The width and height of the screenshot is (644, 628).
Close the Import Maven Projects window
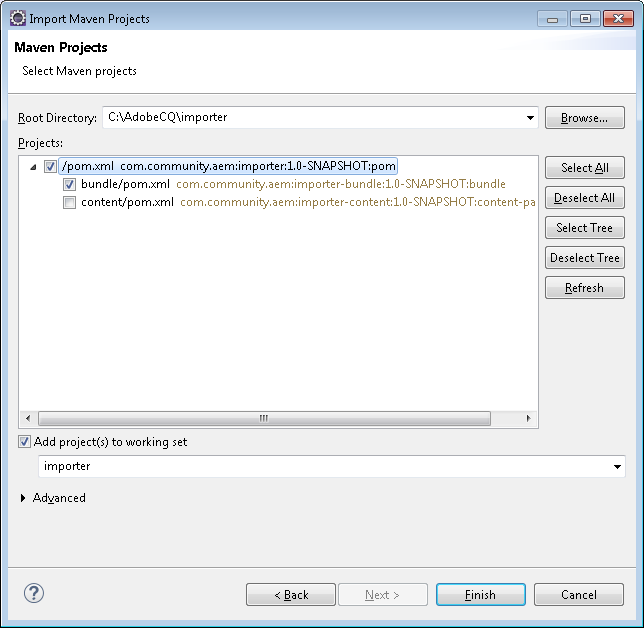click(x=618, y=19)
